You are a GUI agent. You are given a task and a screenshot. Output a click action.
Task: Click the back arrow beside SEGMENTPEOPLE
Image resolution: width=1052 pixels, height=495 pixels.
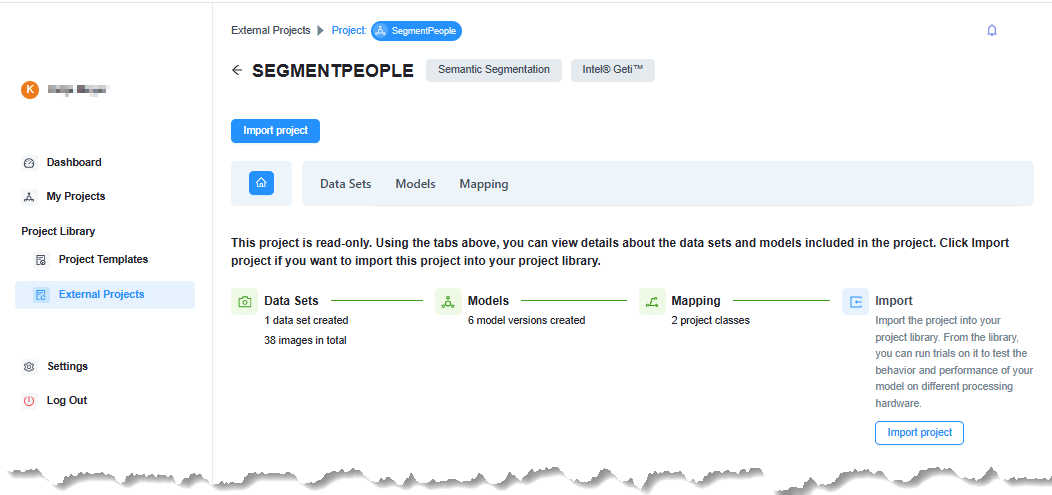[x=237, y=70]
